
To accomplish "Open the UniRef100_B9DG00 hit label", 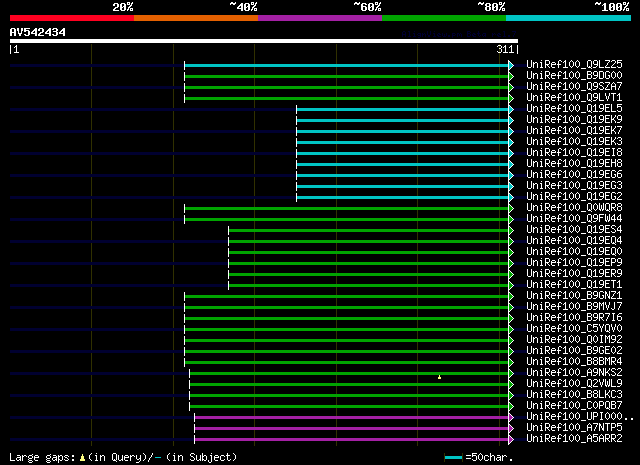I will point(574,75).
